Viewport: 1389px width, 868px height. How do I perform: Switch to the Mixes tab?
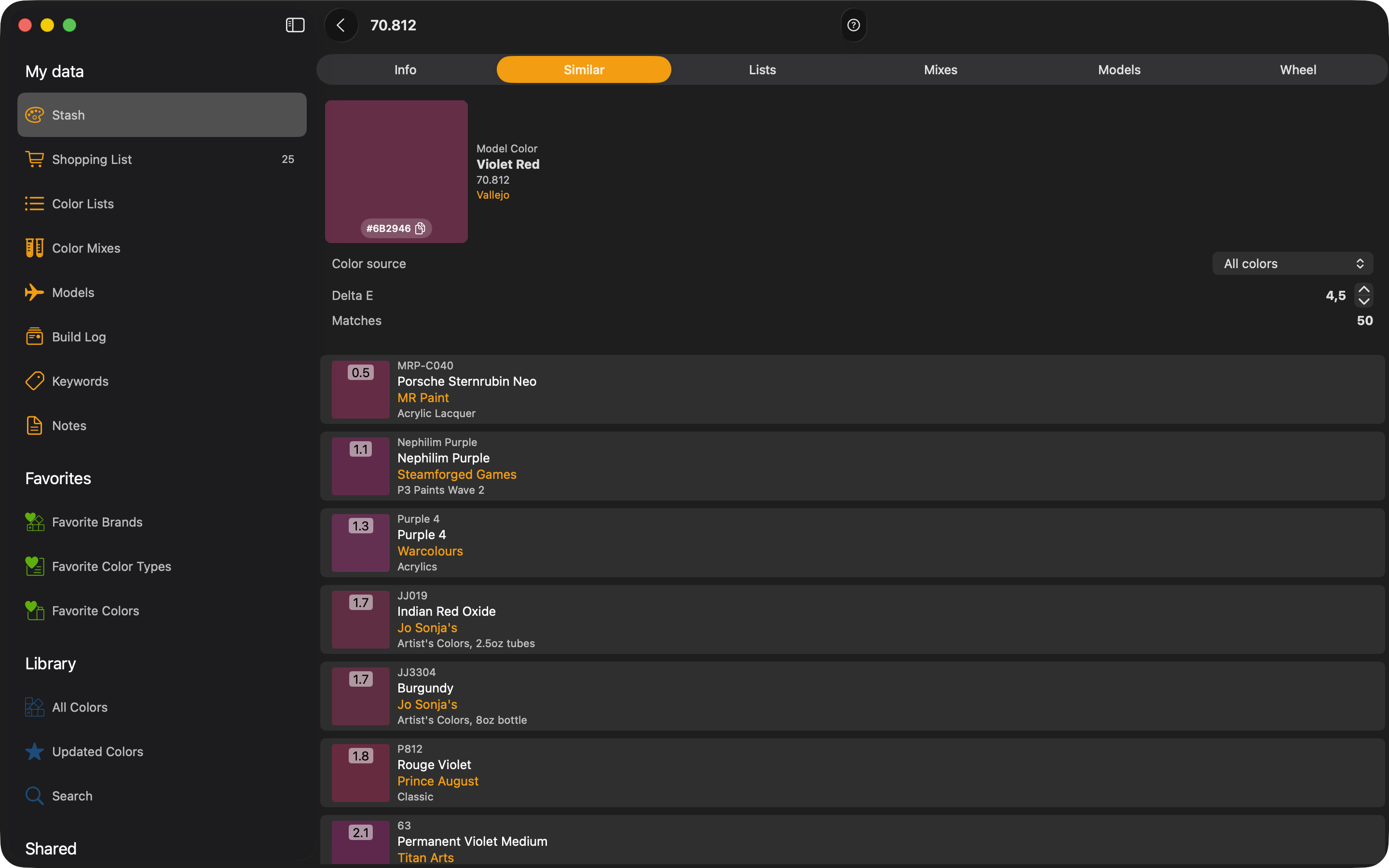[x=941, y=69]
